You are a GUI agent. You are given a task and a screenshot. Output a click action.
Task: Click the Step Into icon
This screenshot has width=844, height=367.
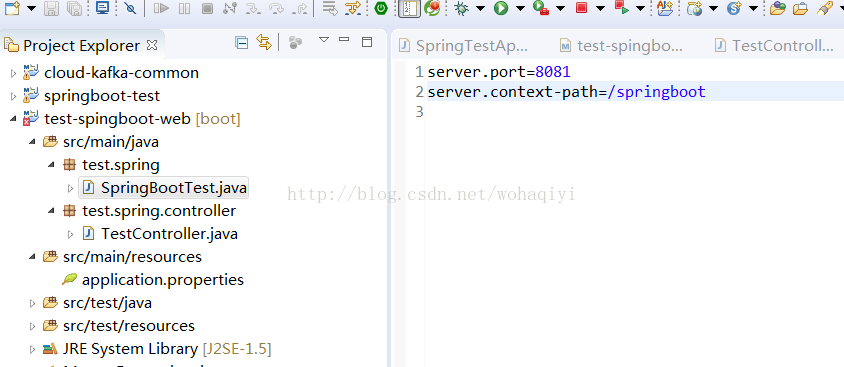point(253,8)
